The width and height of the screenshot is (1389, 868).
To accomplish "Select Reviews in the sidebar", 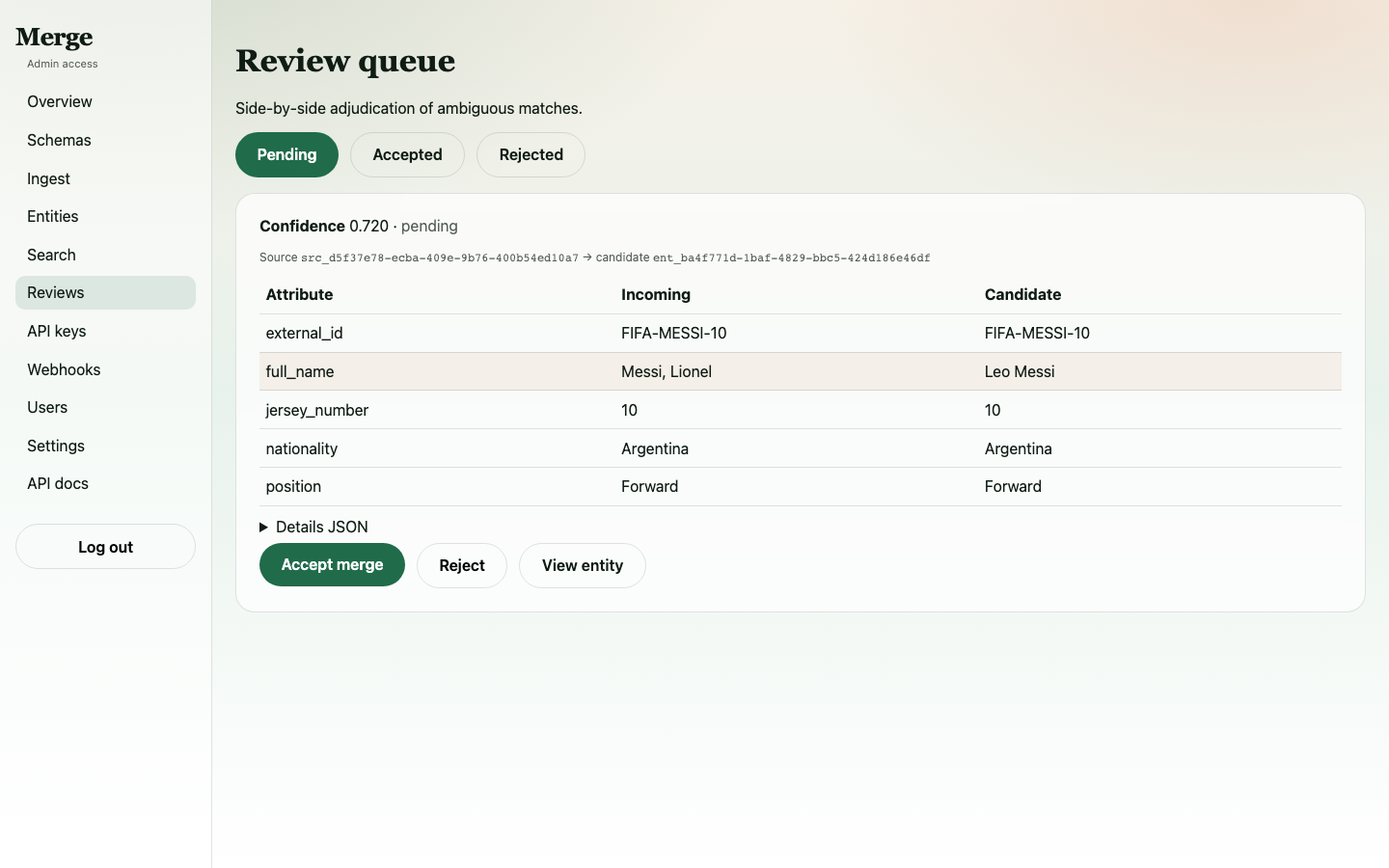I will (x=105, y=292).
